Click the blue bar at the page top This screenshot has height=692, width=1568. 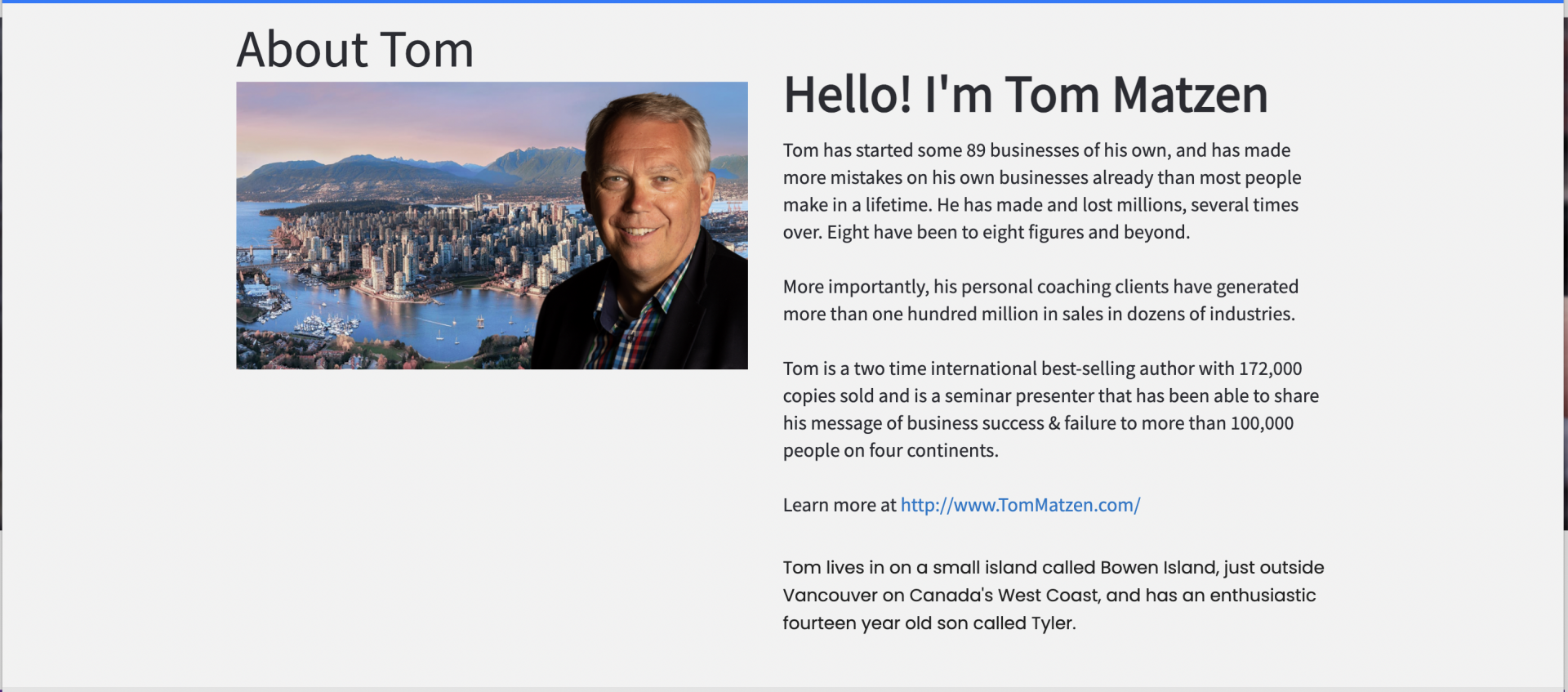click(784, 2)
